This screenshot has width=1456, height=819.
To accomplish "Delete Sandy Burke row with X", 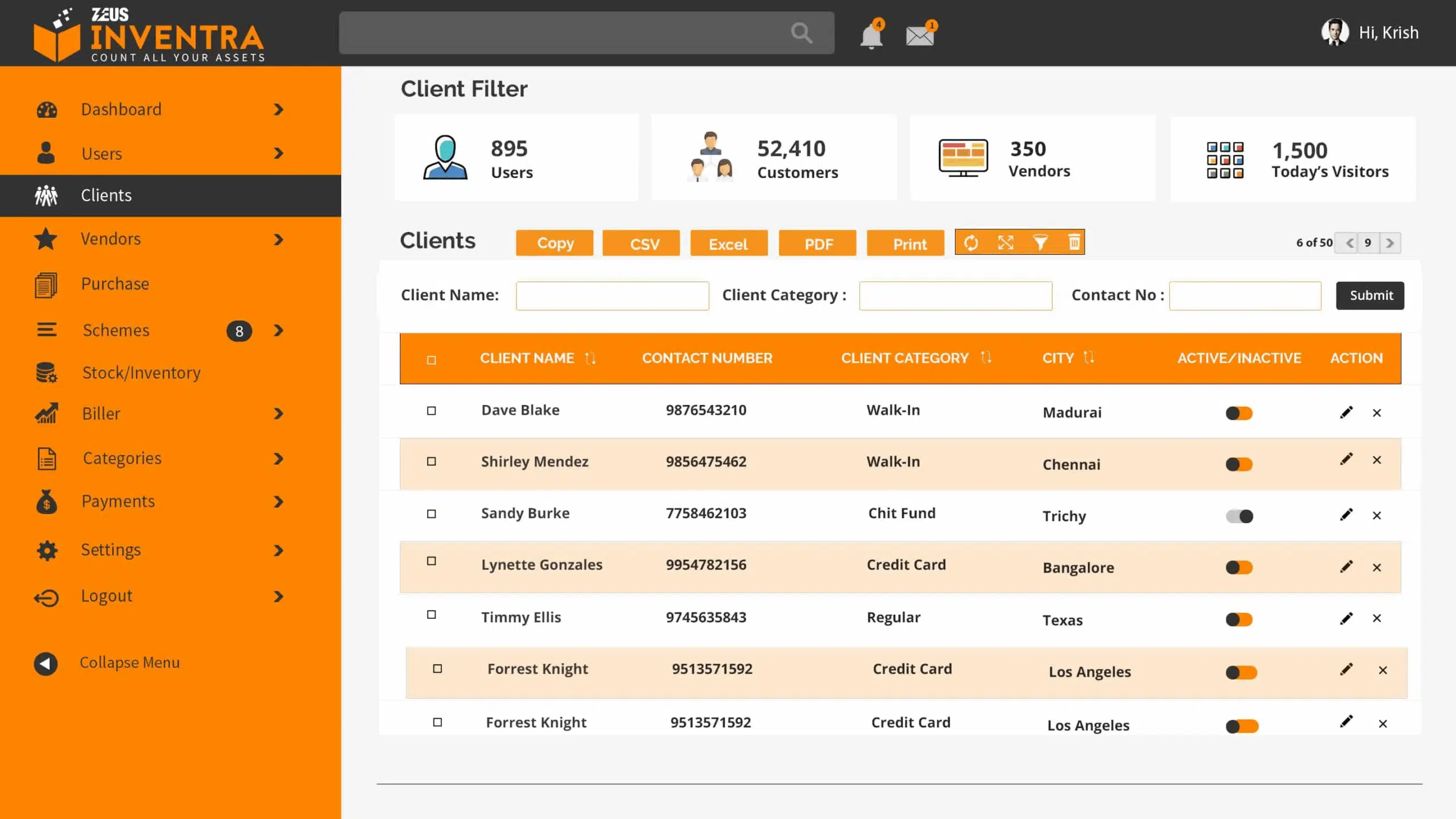I will click(x=1377, y=515).
